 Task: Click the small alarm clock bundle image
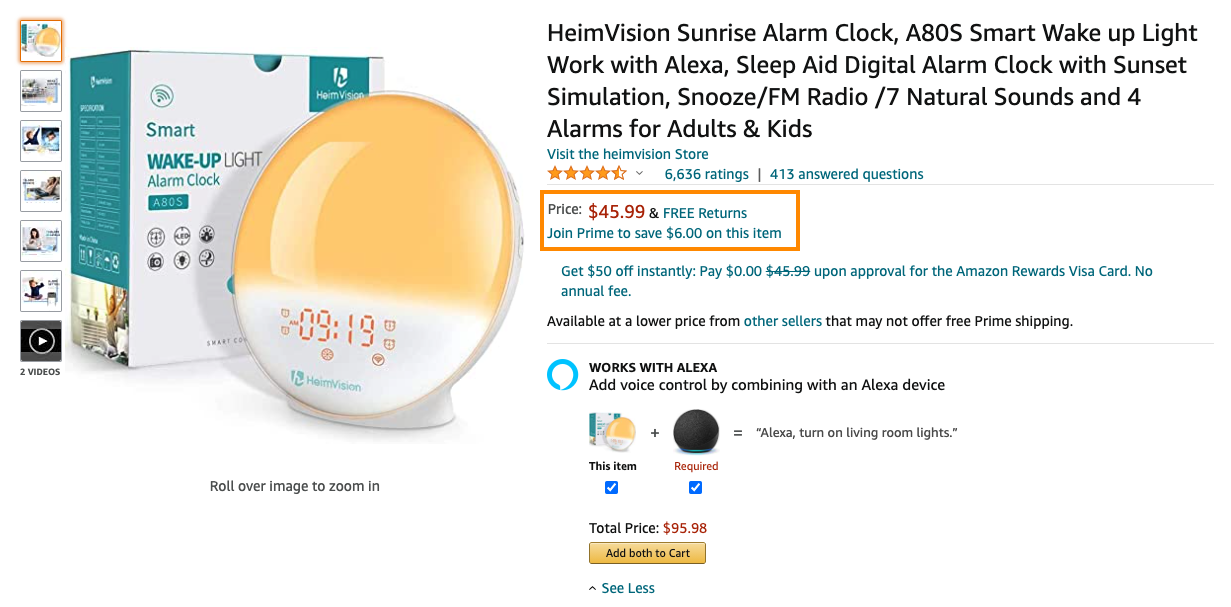[612, 433]
